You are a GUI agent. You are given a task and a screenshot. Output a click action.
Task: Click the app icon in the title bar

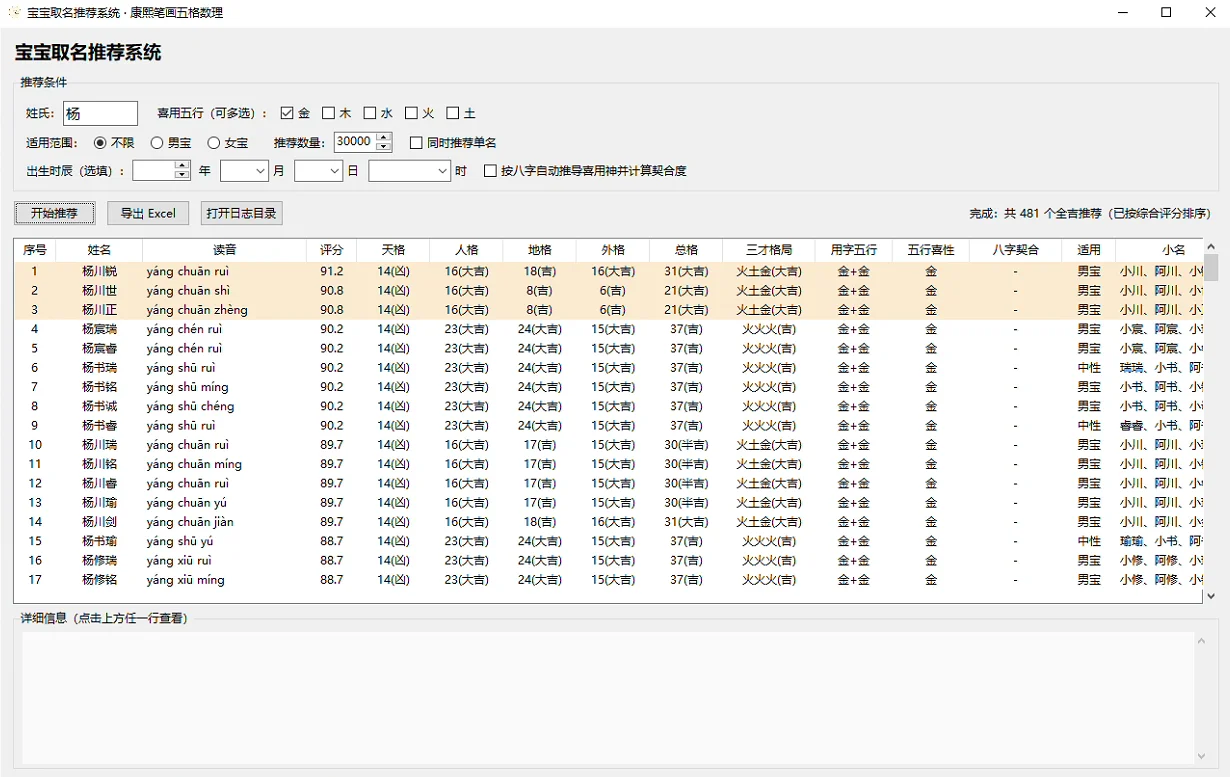(x=14, y=13)
